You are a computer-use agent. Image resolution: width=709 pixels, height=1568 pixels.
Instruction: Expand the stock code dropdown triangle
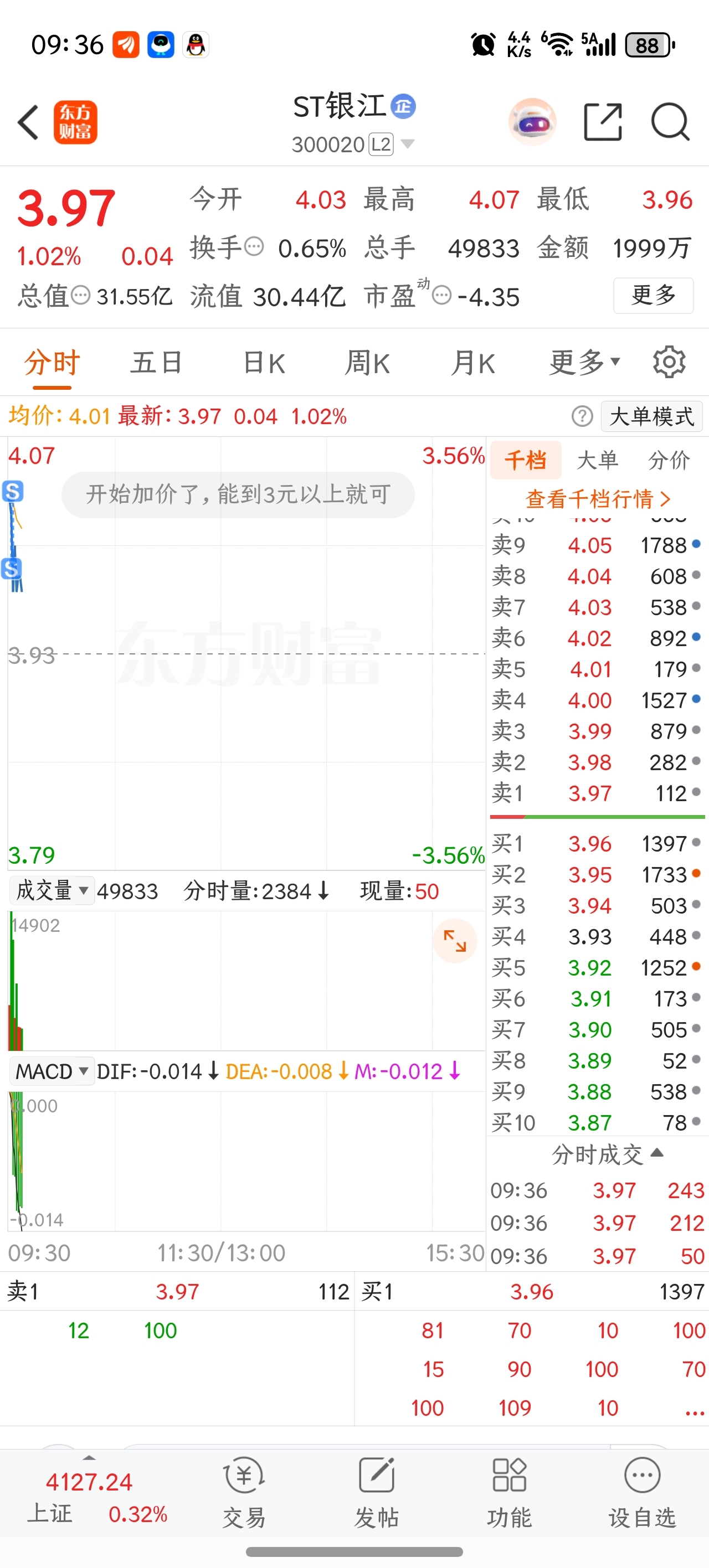point(408,145)
